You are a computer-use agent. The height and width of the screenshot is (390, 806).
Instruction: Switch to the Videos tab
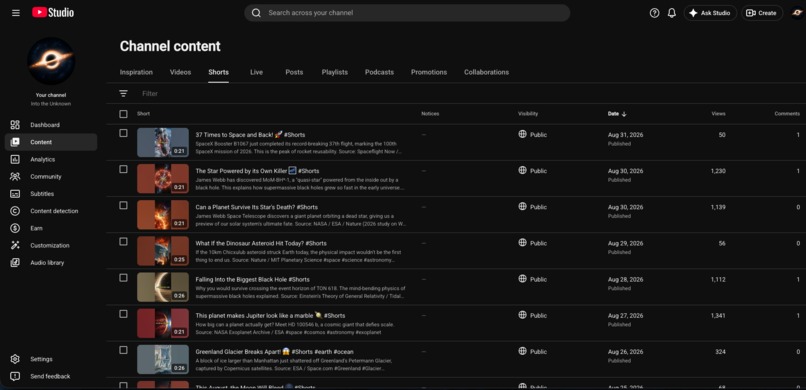(x=180, y=72)
